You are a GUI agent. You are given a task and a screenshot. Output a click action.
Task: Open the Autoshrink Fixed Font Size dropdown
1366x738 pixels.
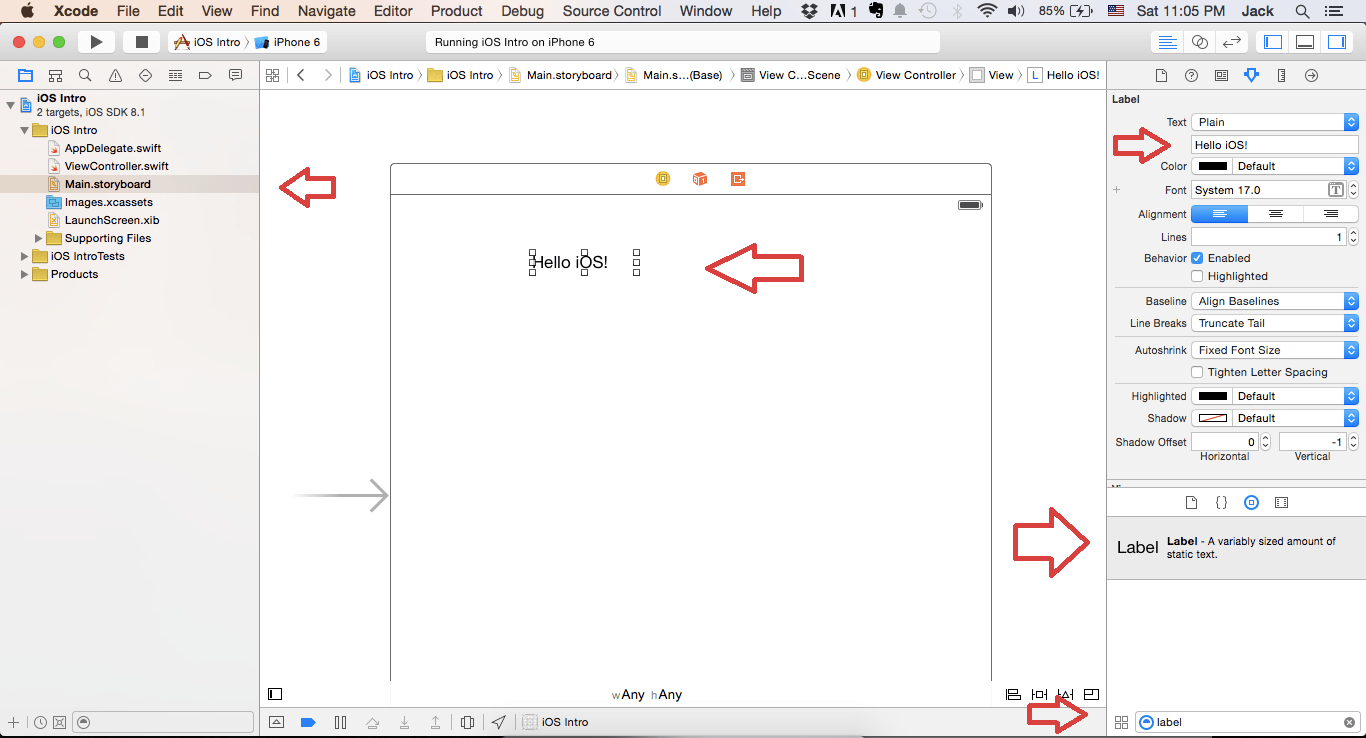[x=1275, y=350]
